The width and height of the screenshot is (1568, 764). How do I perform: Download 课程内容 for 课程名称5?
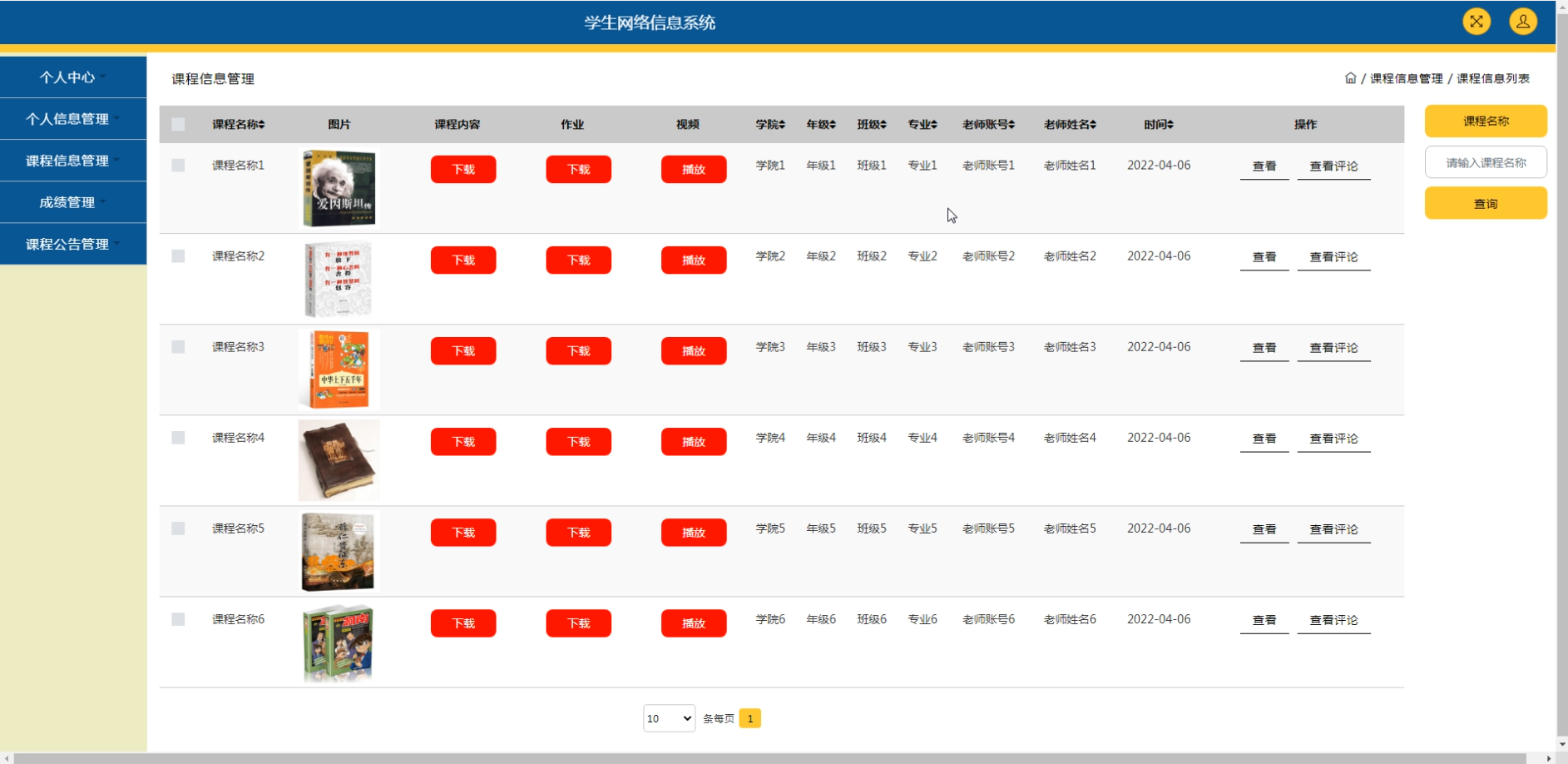coord(463,532)
